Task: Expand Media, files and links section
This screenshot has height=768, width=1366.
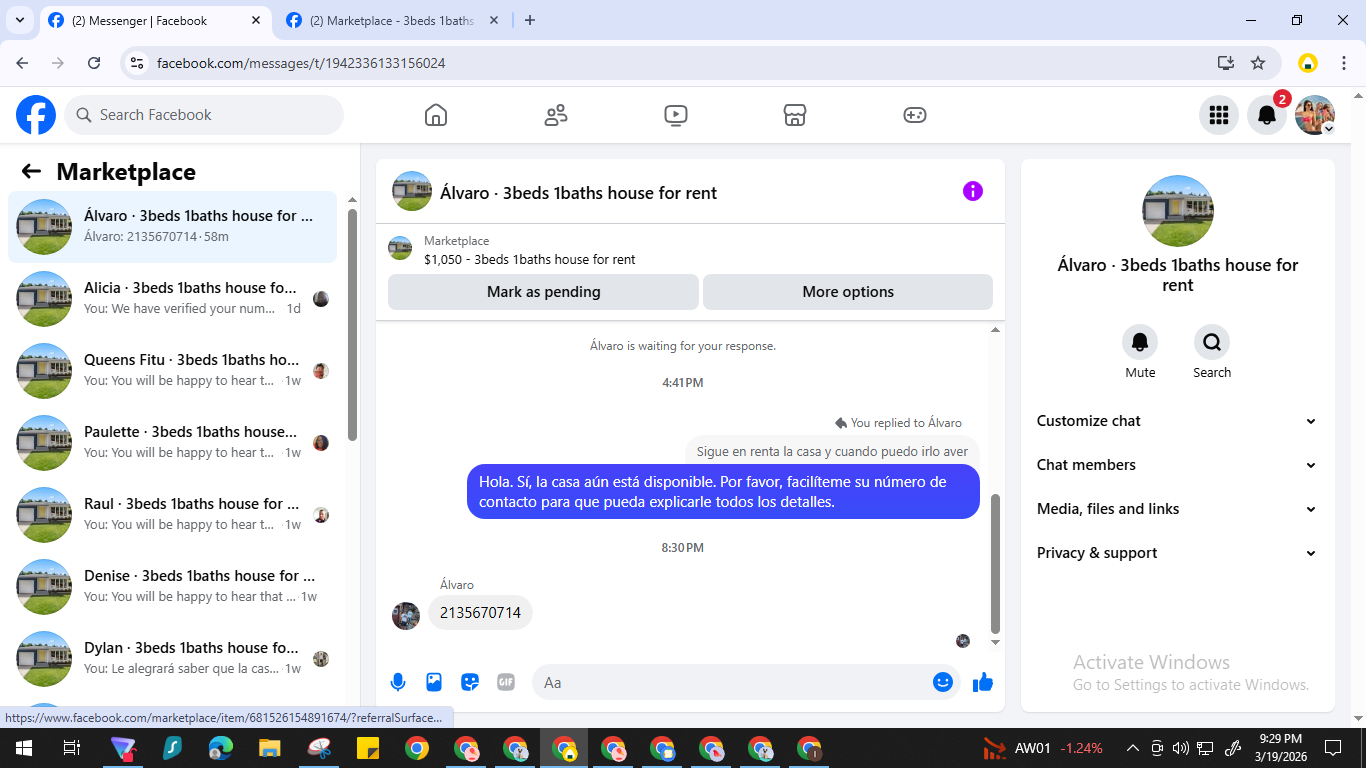Action: 1177,509
